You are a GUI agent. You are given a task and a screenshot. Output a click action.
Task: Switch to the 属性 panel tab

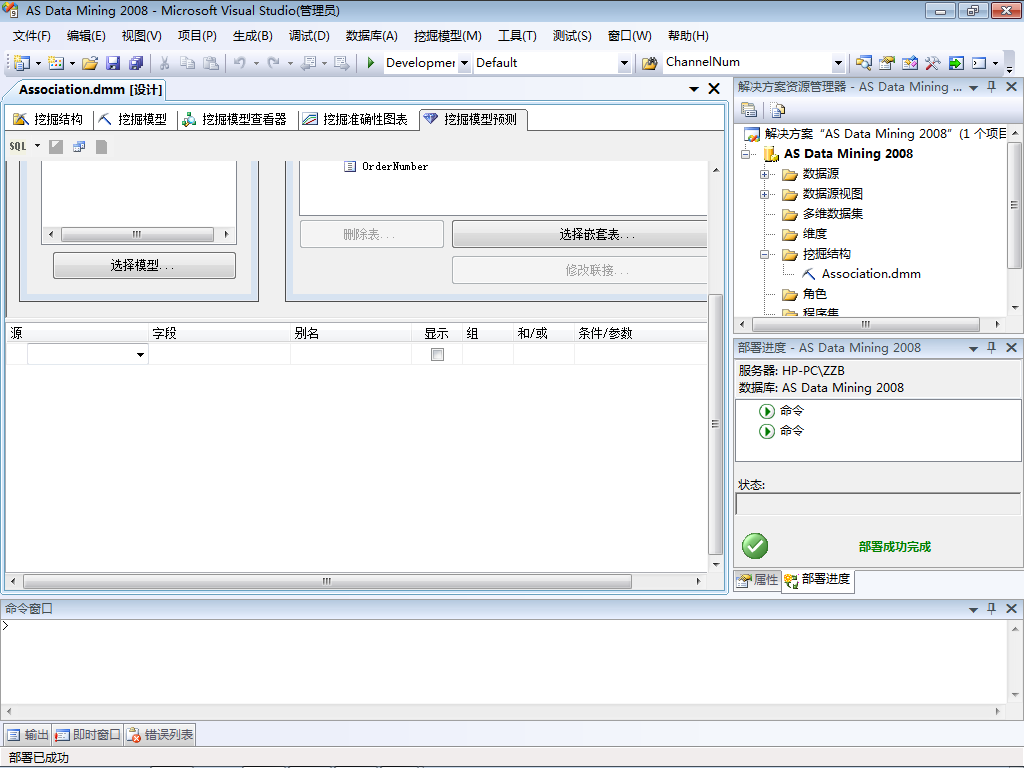point(758,580)
